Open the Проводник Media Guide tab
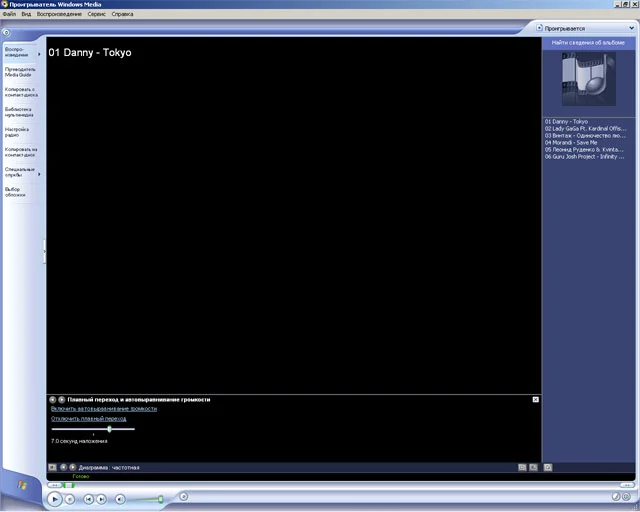 20,72
